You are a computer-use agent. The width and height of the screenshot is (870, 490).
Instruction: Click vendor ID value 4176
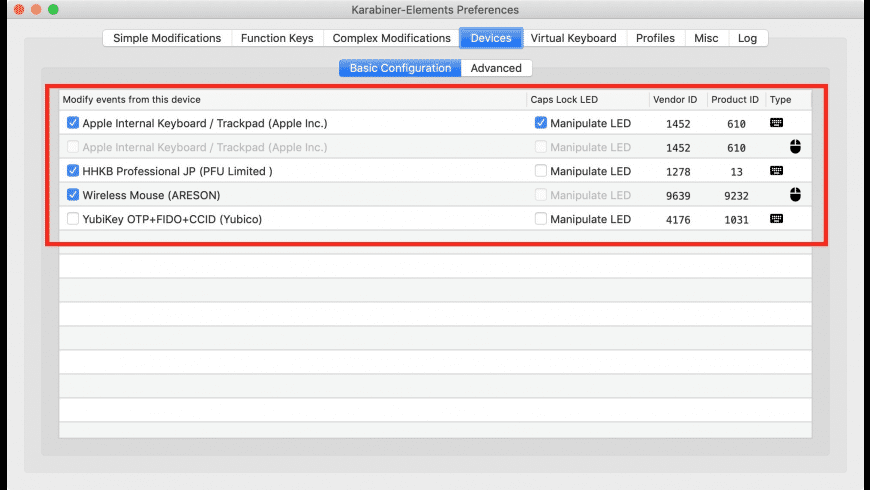678,220
